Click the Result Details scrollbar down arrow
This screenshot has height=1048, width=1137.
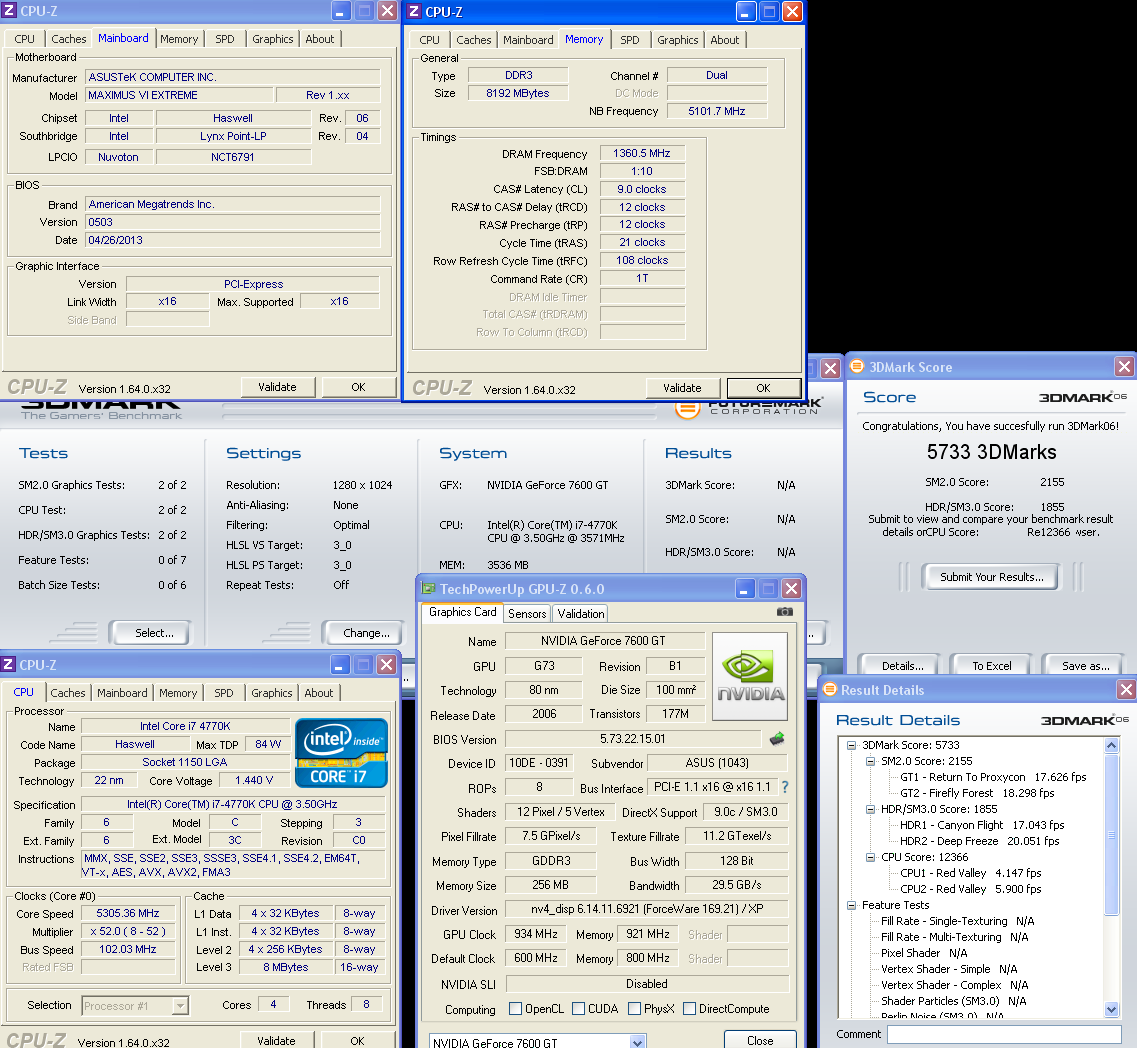tap(1111, 1009)
